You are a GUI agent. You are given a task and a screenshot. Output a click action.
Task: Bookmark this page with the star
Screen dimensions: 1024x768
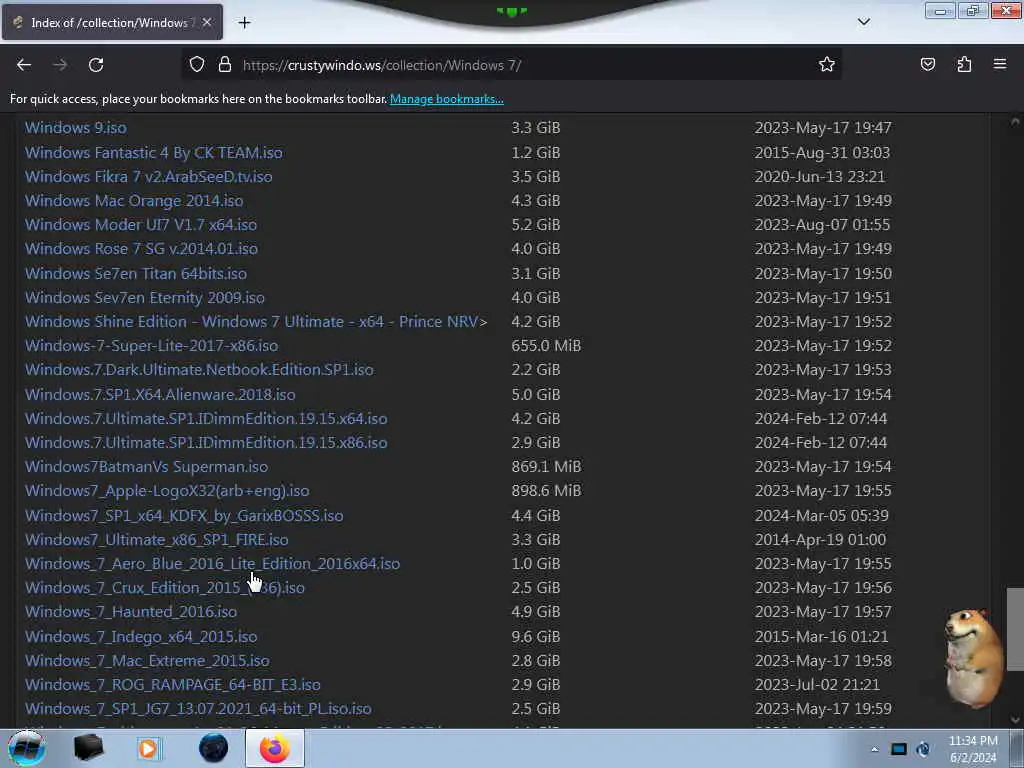coord(827,65)
